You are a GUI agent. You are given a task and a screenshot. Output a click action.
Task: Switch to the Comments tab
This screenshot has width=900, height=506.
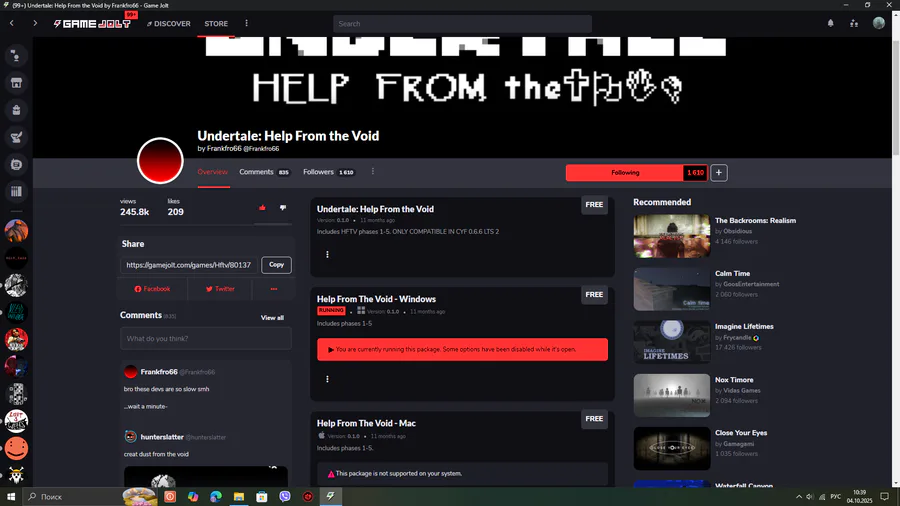tap(264, 172)
